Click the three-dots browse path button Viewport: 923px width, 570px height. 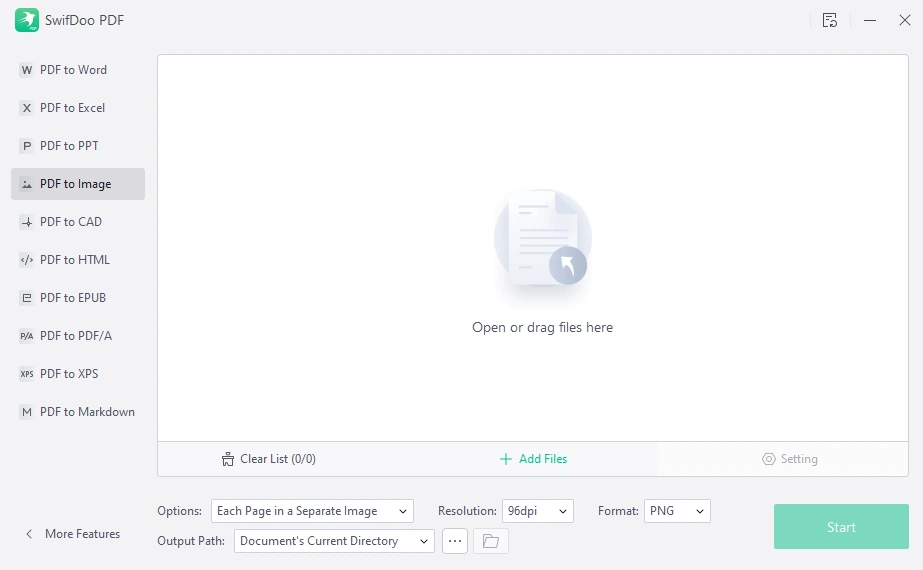pos(455,541)
